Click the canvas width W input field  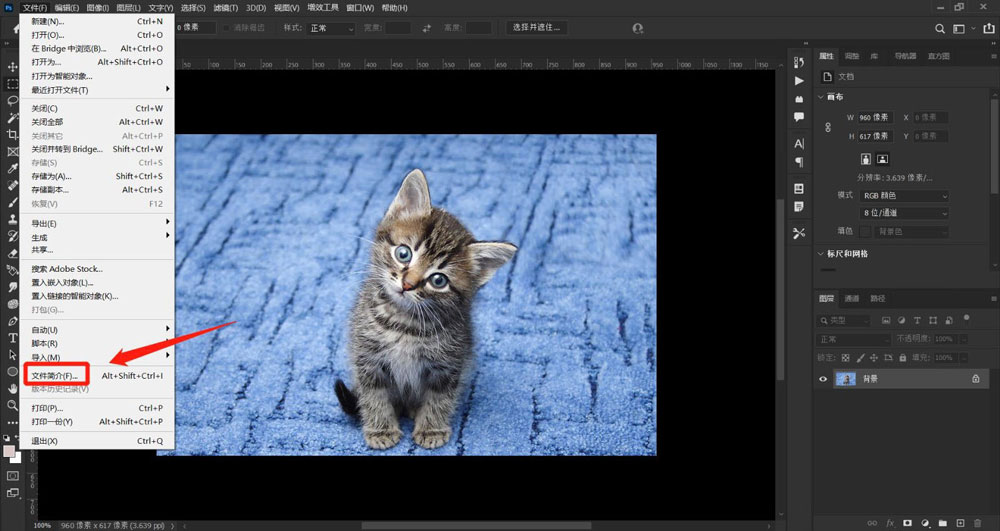pos(874,118)
